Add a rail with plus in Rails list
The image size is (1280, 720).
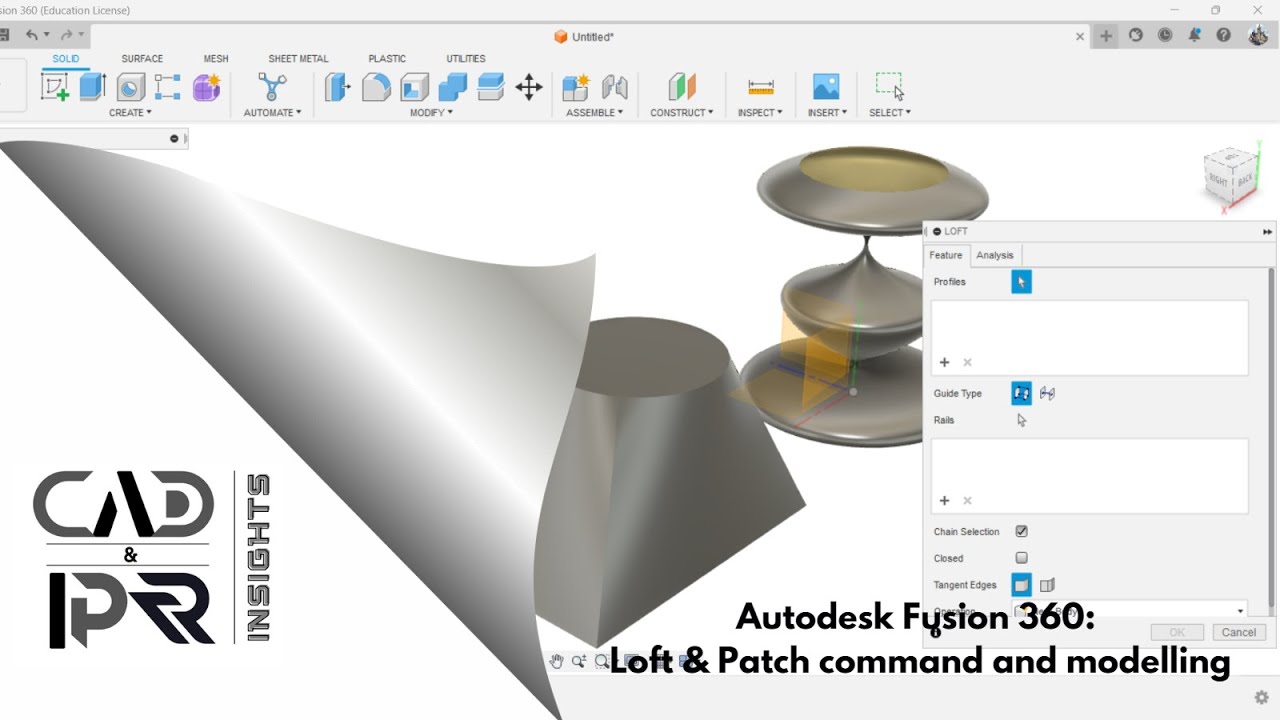[x=944, y=500]
